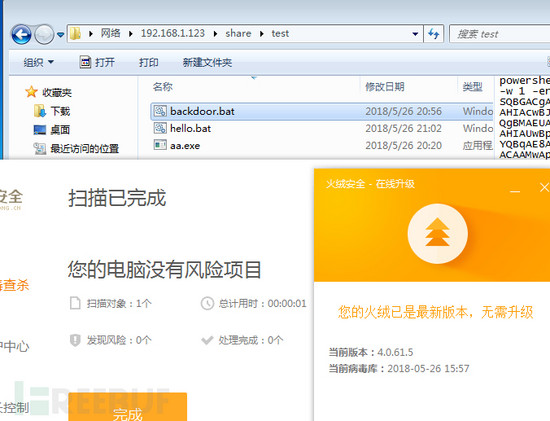Open 下载 in the navigation pane

click(x=52, y=111)
